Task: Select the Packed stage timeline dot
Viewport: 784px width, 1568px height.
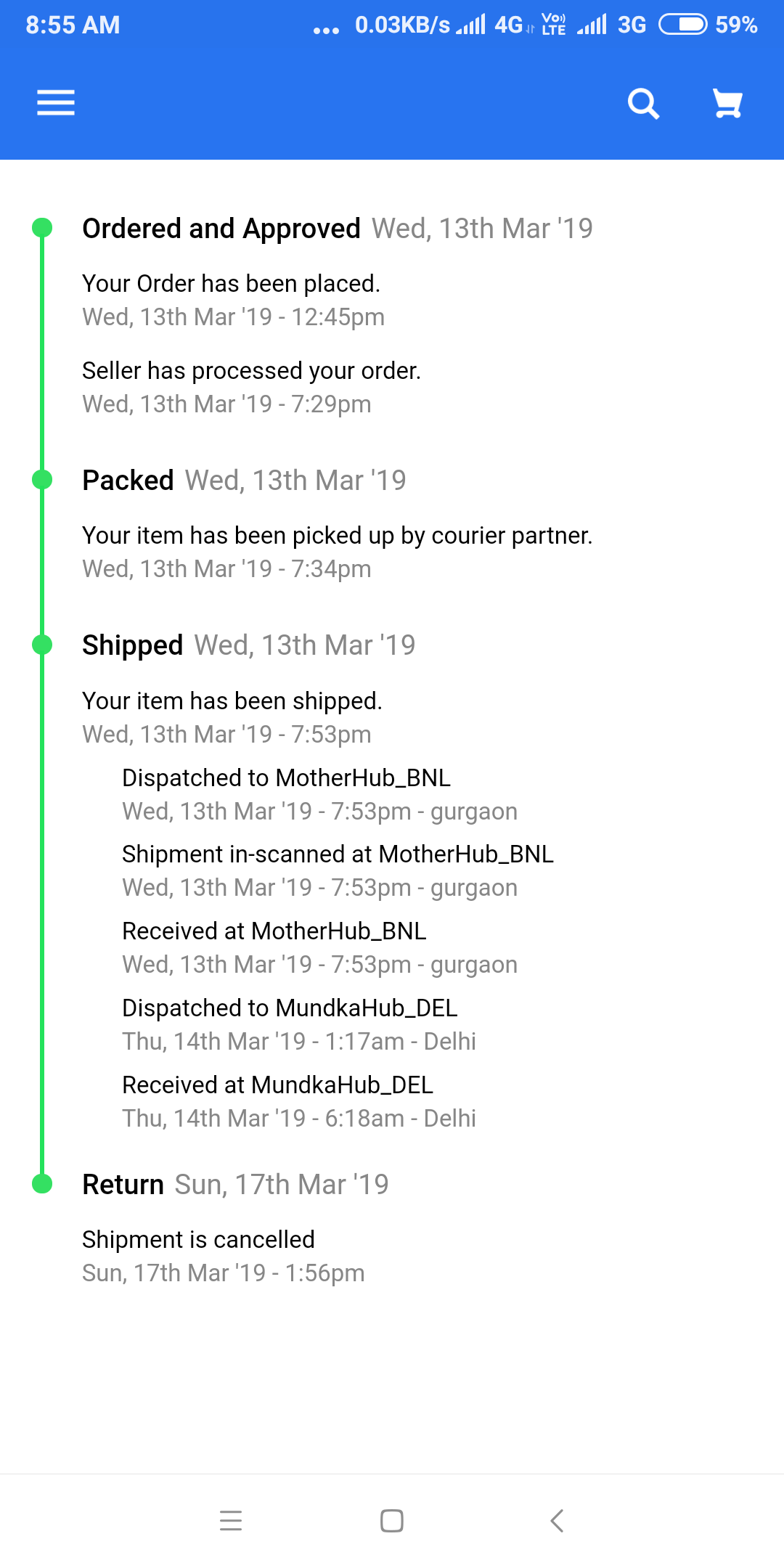Action: point(43,480)
